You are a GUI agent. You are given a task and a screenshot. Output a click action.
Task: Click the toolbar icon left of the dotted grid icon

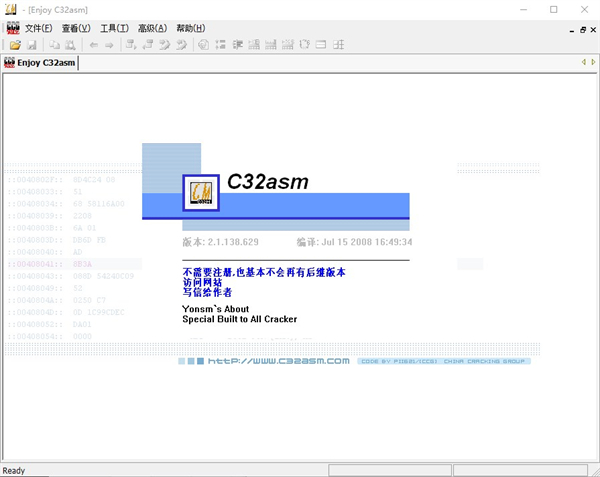(x=271, y=45)
